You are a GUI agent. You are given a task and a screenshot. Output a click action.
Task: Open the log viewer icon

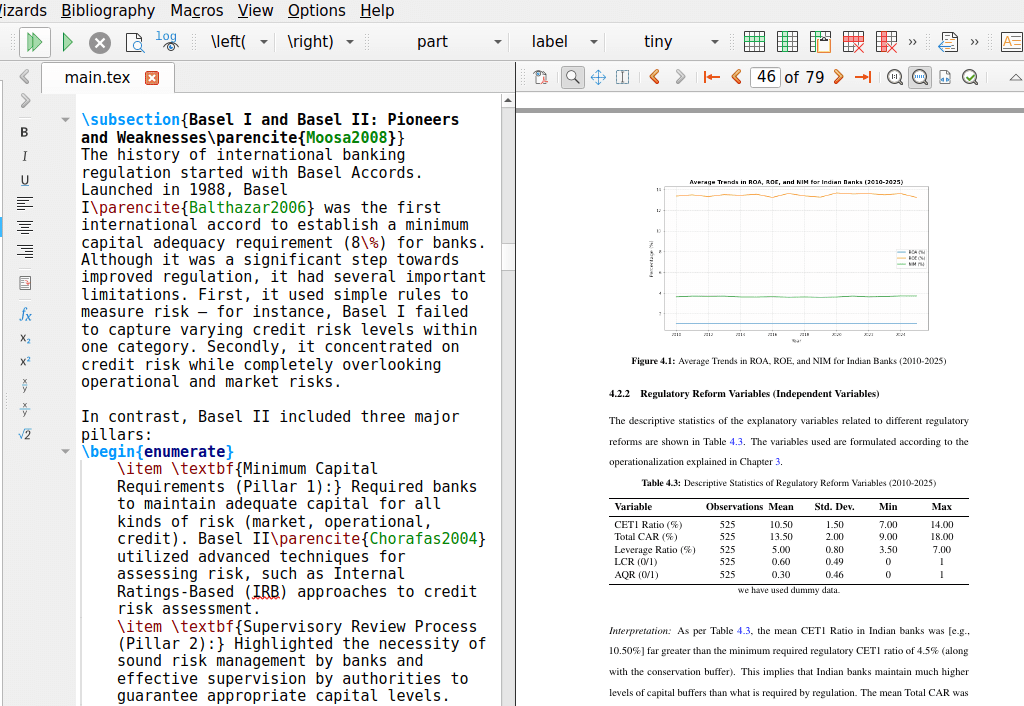click(x=167, y=41)
